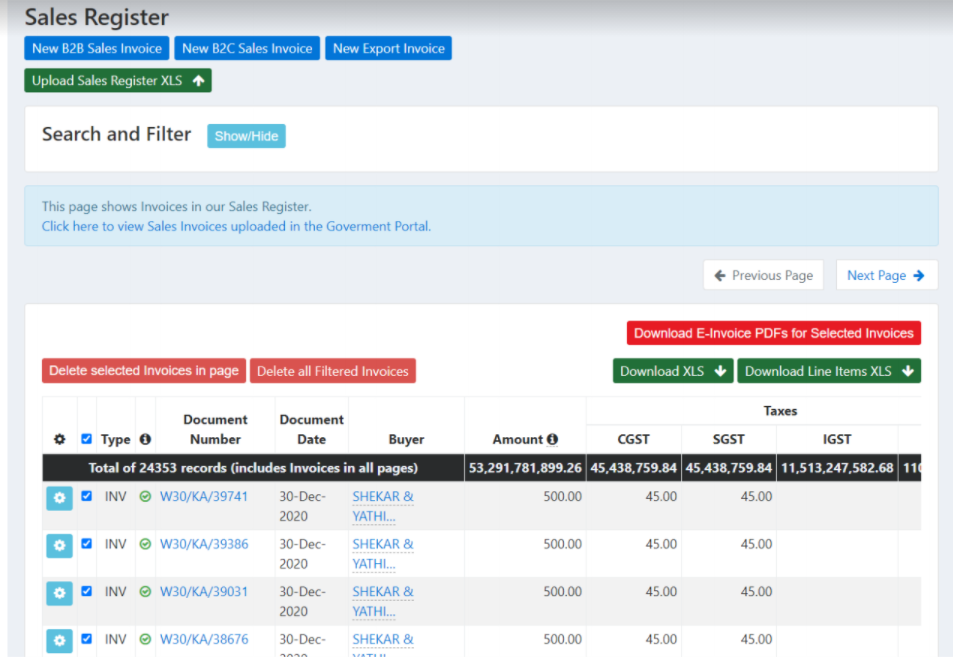Click the IGST column header
The image size is (953, 661).
coord(837,439)
